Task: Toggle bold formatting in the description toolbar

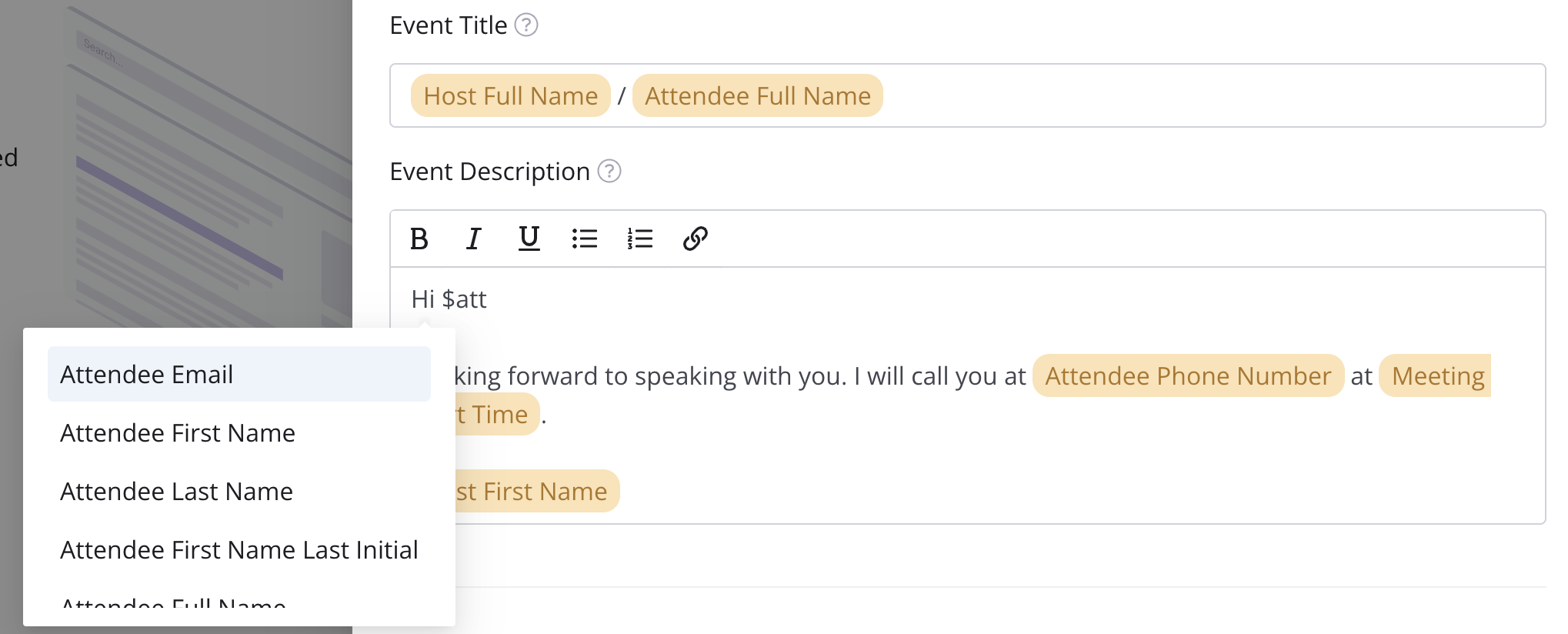Action: tap(419, 239)
